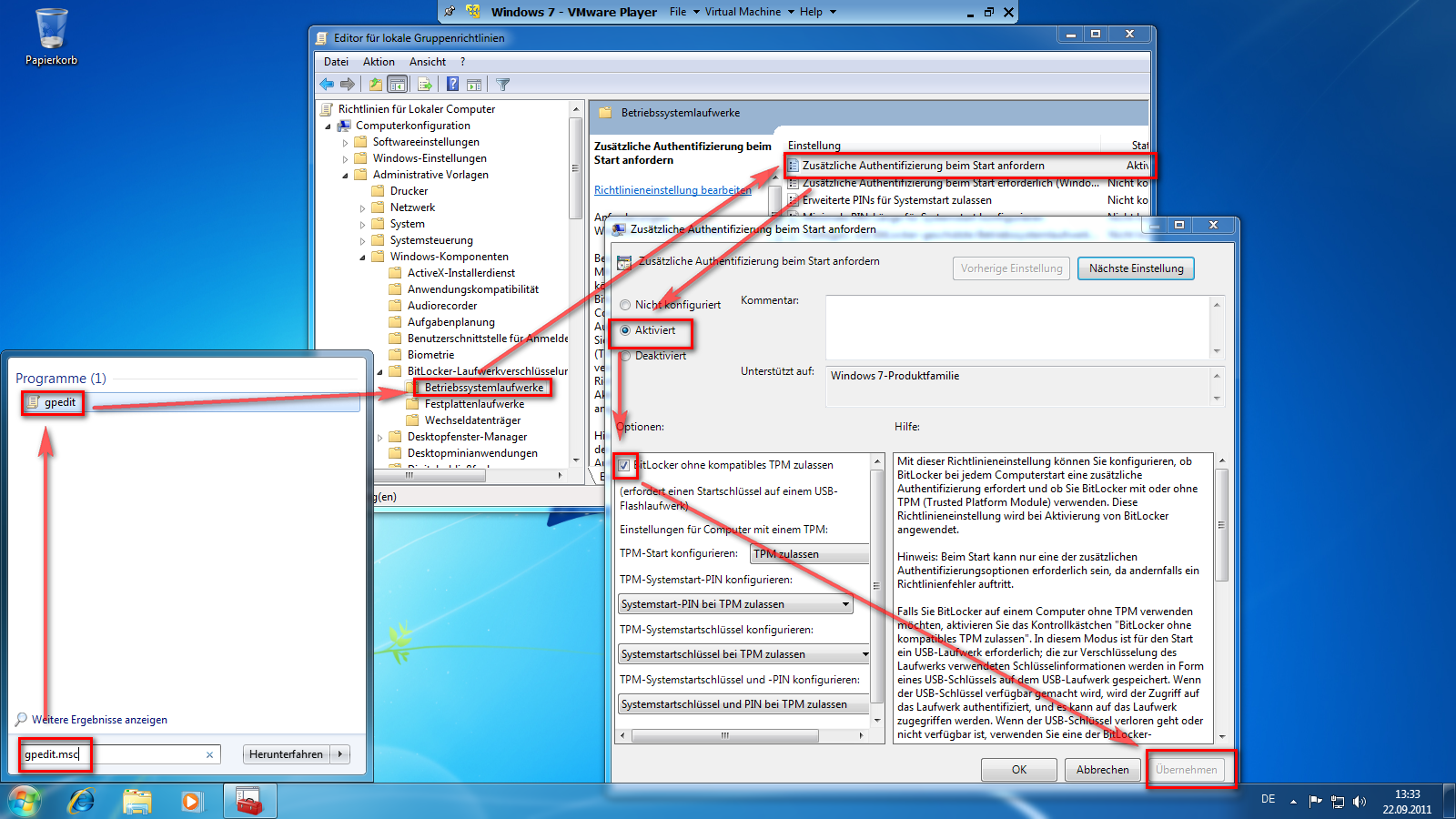Screen dimensions: 1456x819
Task: Click the gpedit program icon in Start results
Action: [x=33, y=402]
